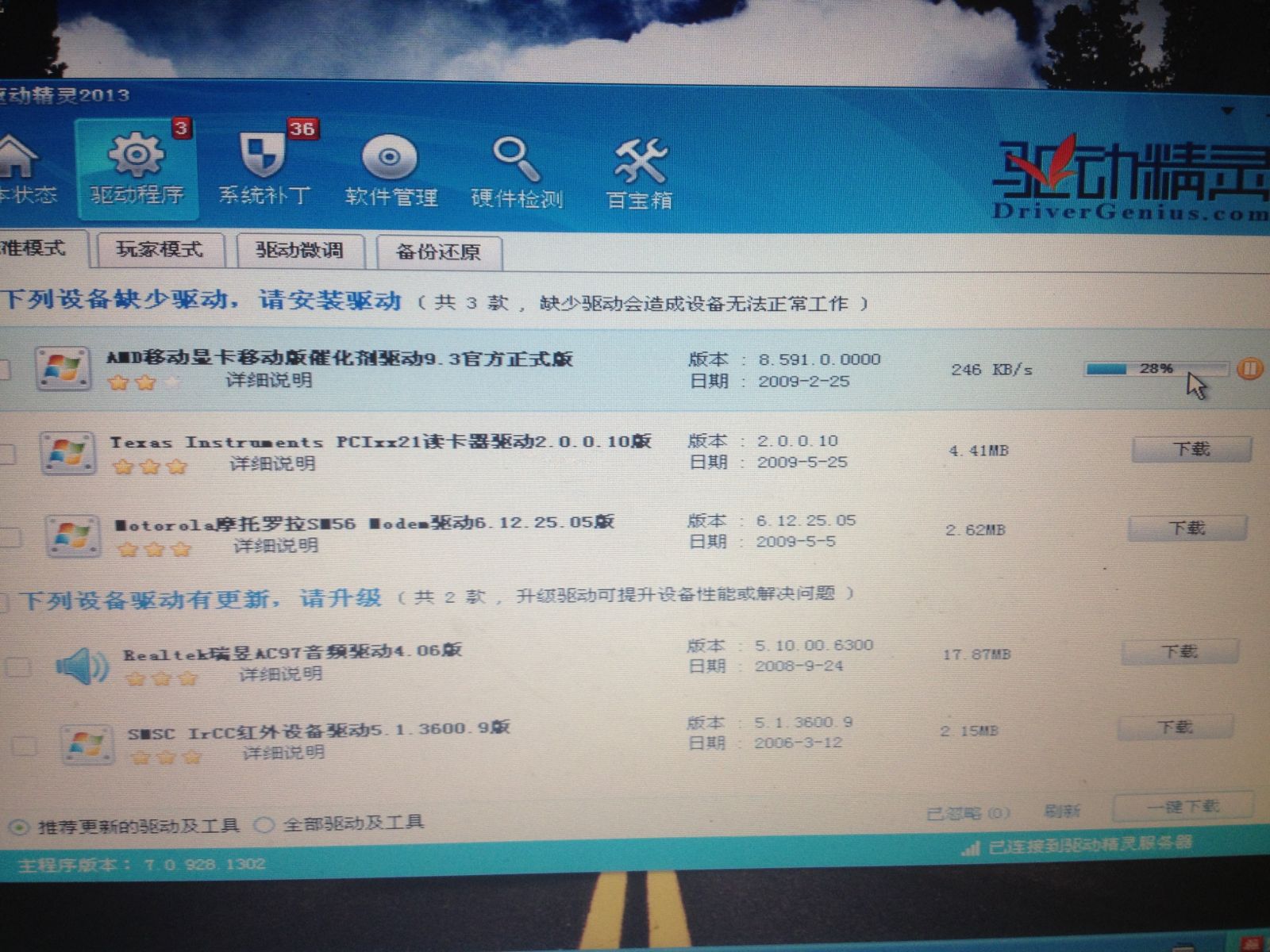Viewport: 1270px width, 952px height.
Task: Click the star rating of Realtek AC97 driver
Action: tap(162, 679)
